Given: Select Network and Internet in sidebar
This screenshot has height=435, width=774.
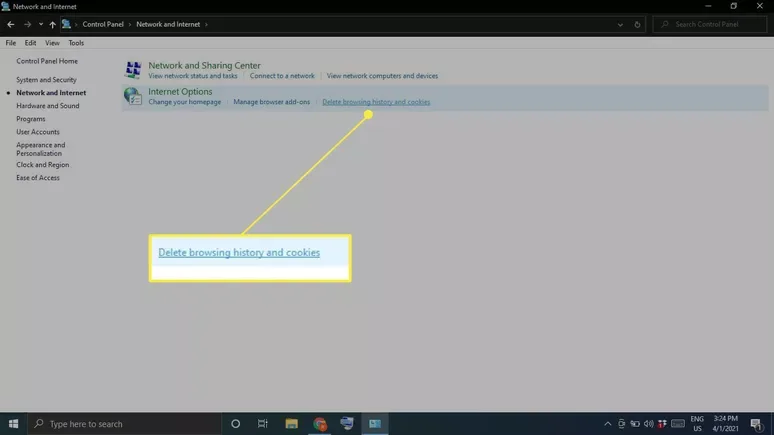Looking at the screenshot, I should point(51,93).
